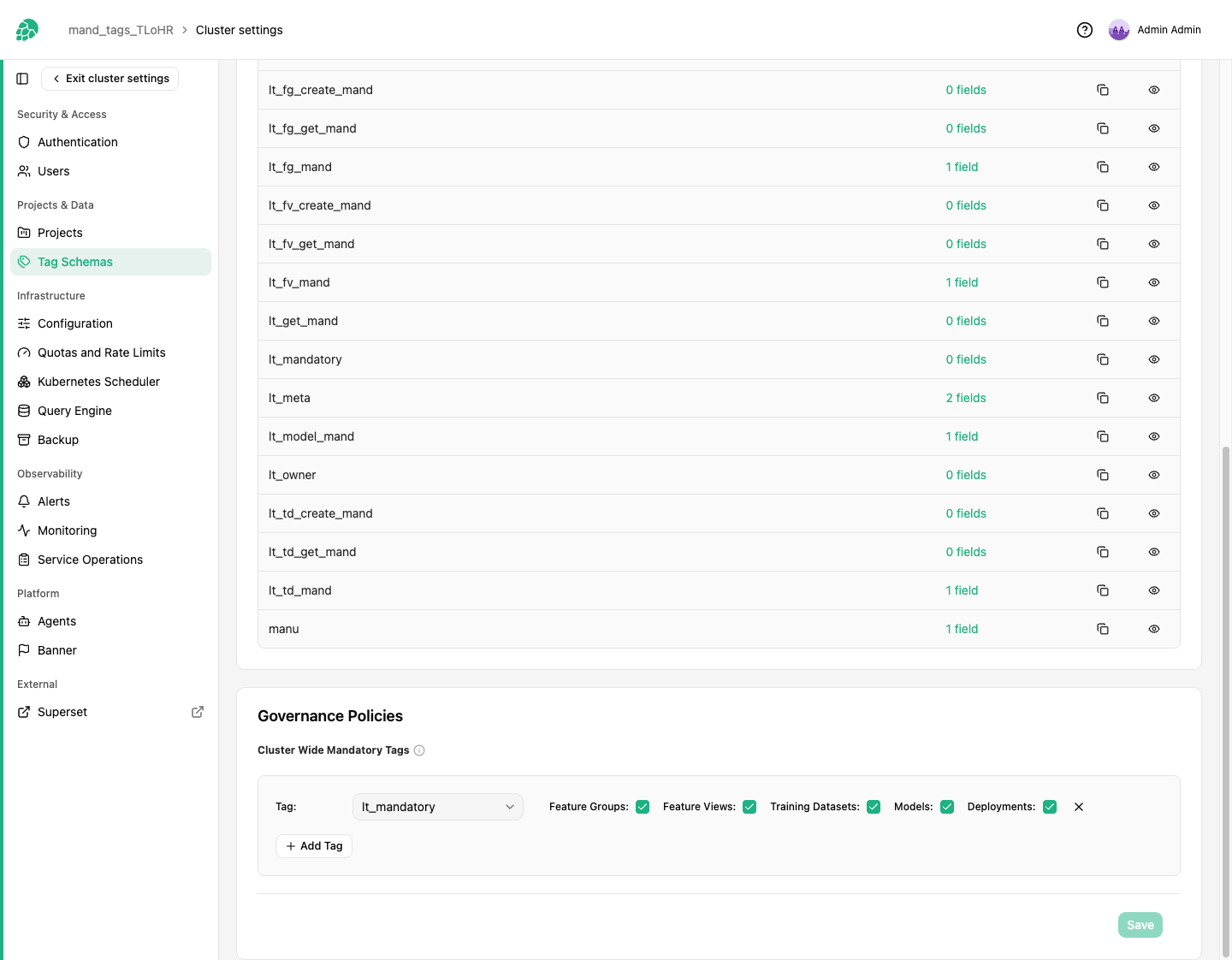Screen dimensions: 1232x960
Task: Exit cluster settings
Action: click(110, 79)
